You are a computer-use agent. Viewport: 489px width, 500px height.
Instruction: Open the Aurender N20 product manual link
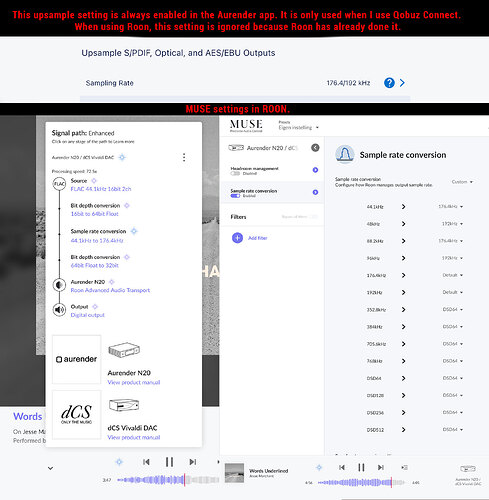pyautogui.click(x=134, y=382)
